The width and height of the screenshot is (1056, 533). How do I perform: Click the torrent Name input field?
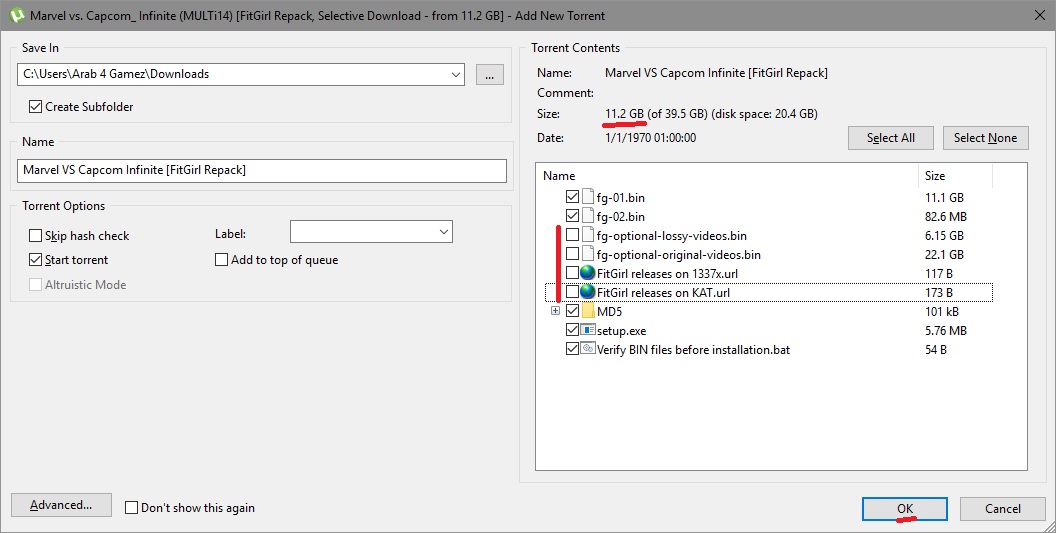[x=261, y=170]
